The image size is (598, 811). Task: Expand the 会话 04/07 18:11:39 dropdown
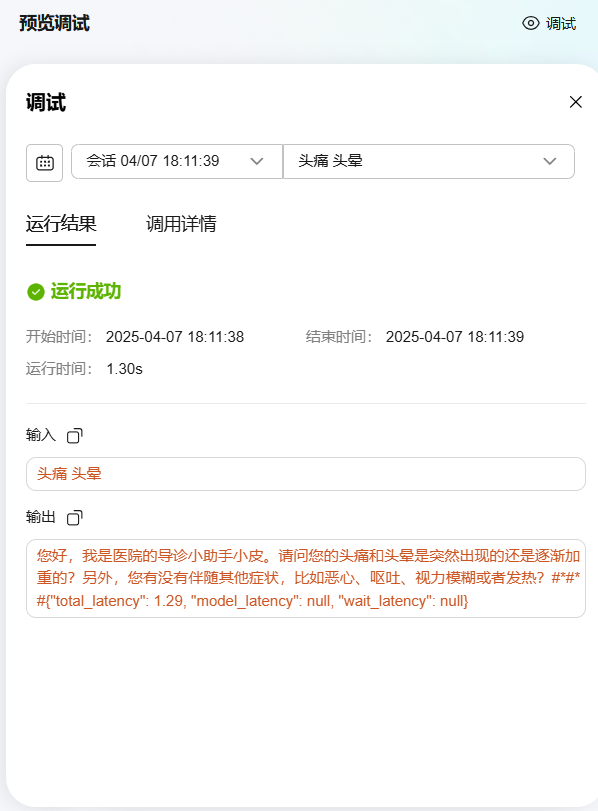(x=177, y=161)
